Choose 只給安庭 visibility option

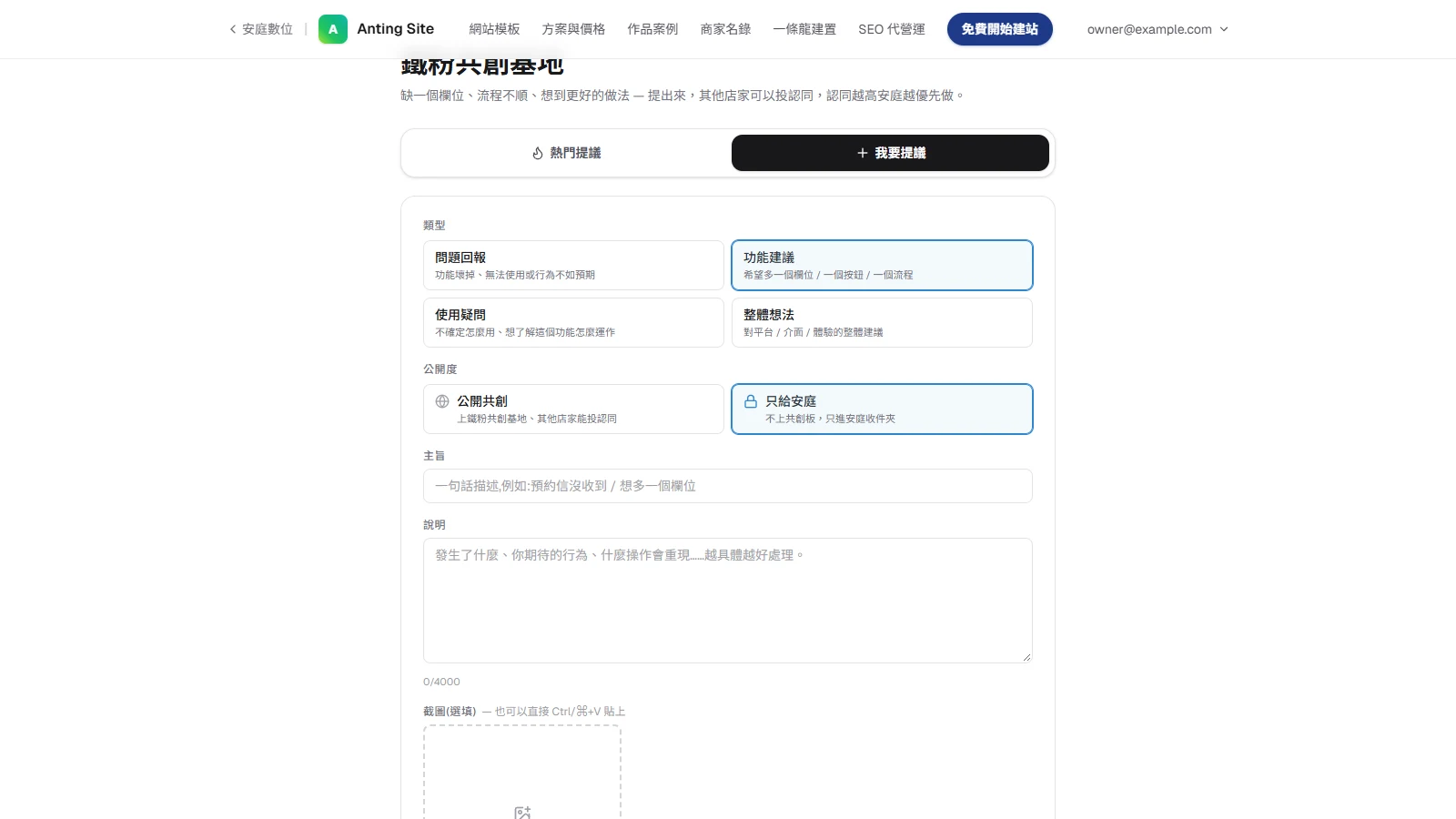click(882, 409)
